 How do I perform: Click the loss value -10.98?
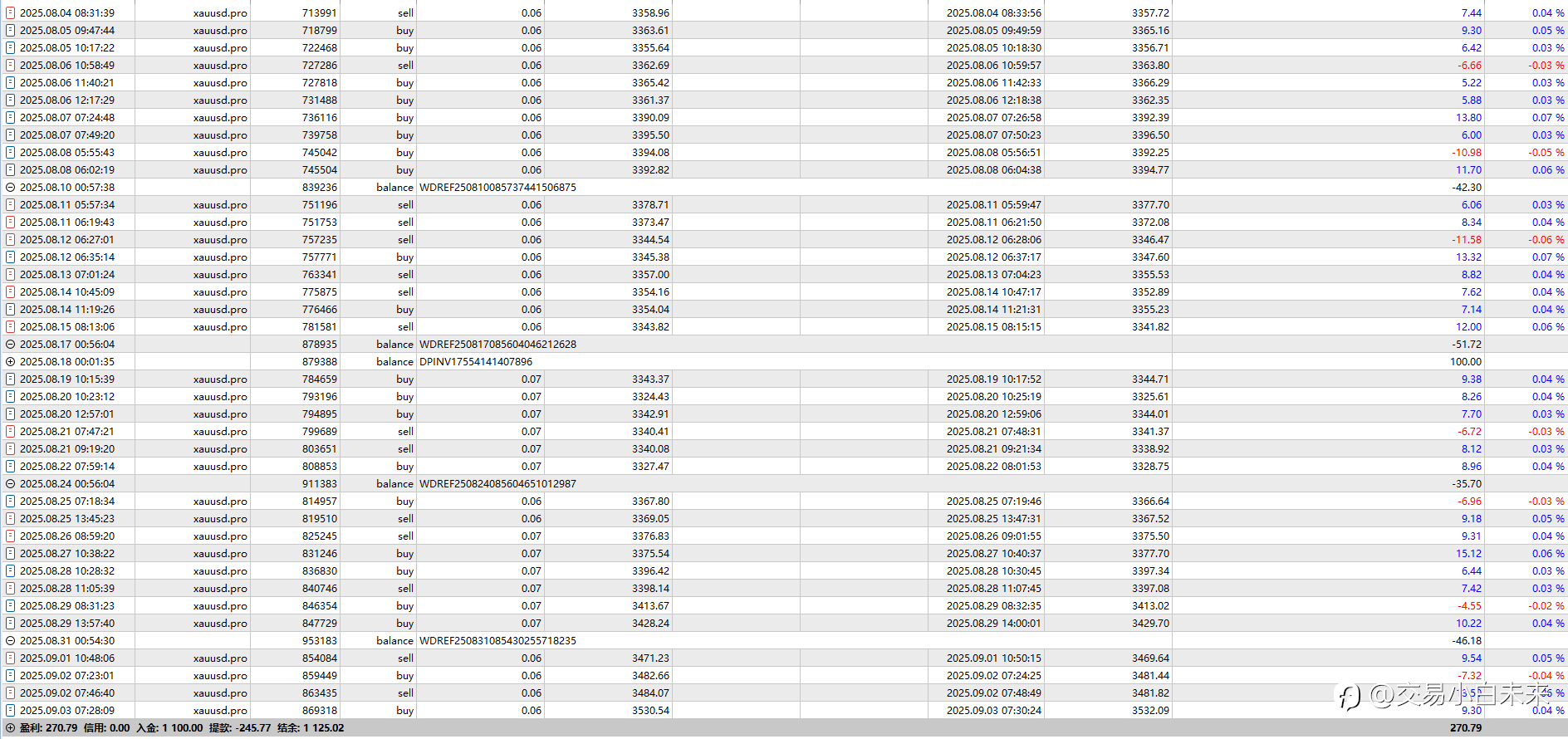click(x=1466, y=152)
